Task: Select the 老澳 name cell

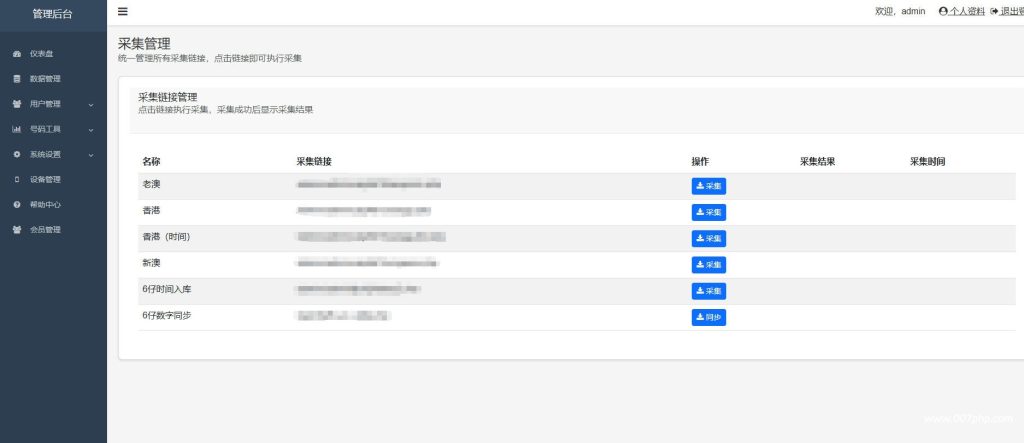Action: [152, 185]
